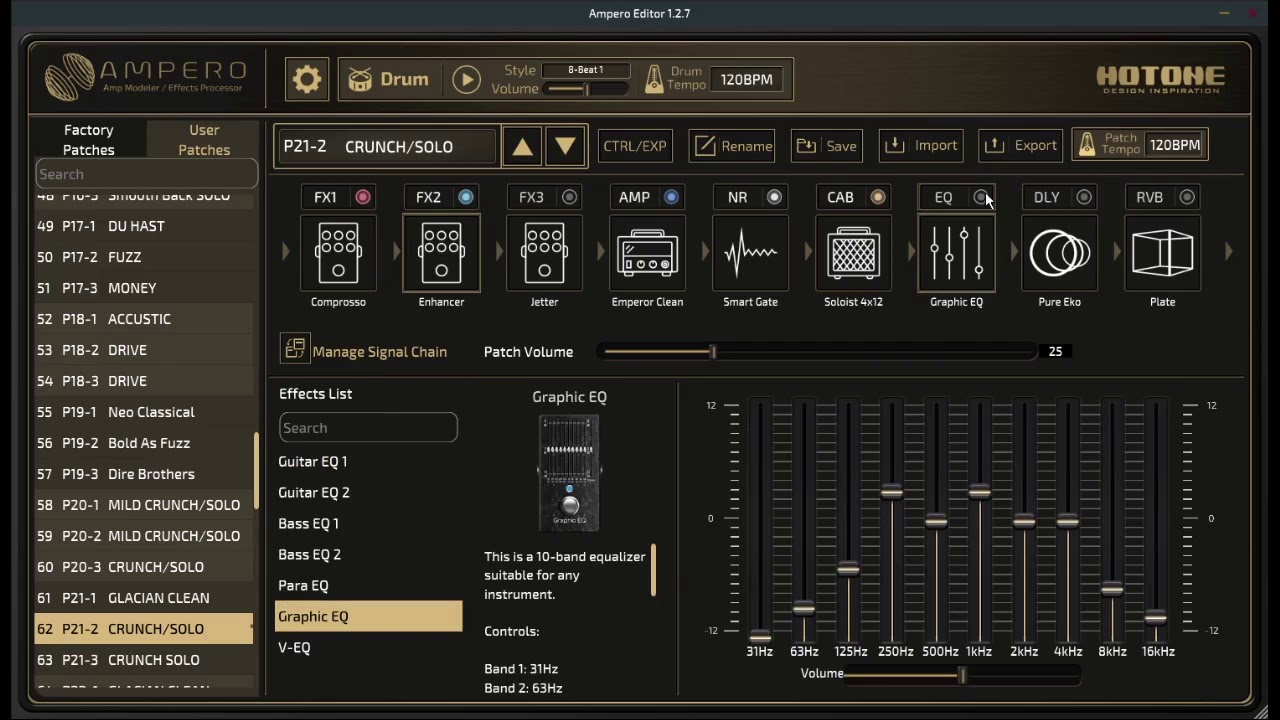The height and width of the screenshot is (720, 1280).
Task: Select the Compresso pedal icon
Action: pos(338,252)
